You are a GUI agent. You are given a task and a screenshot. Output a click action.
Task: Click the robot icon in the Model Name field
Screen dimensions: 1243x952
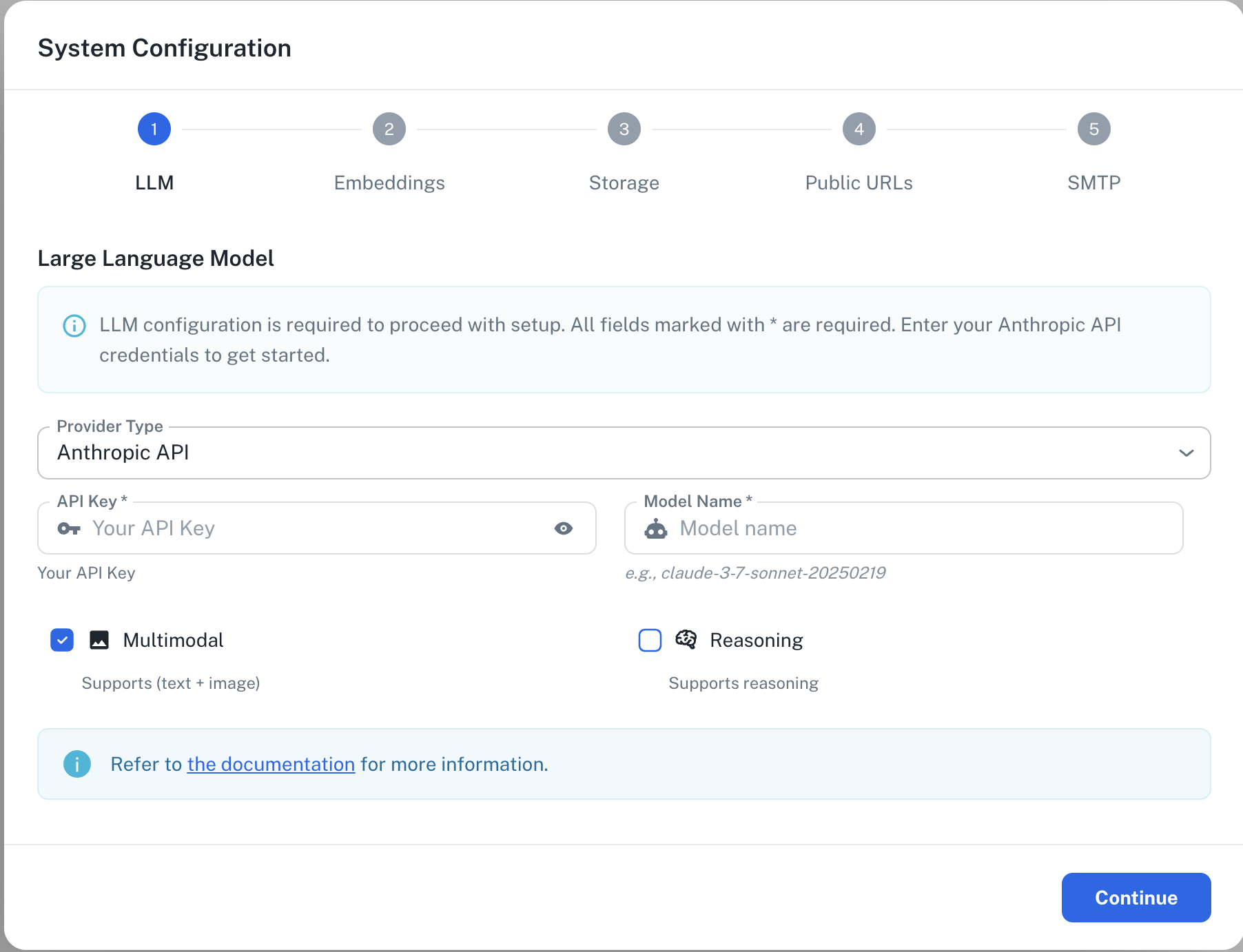(x=657, y=529)
